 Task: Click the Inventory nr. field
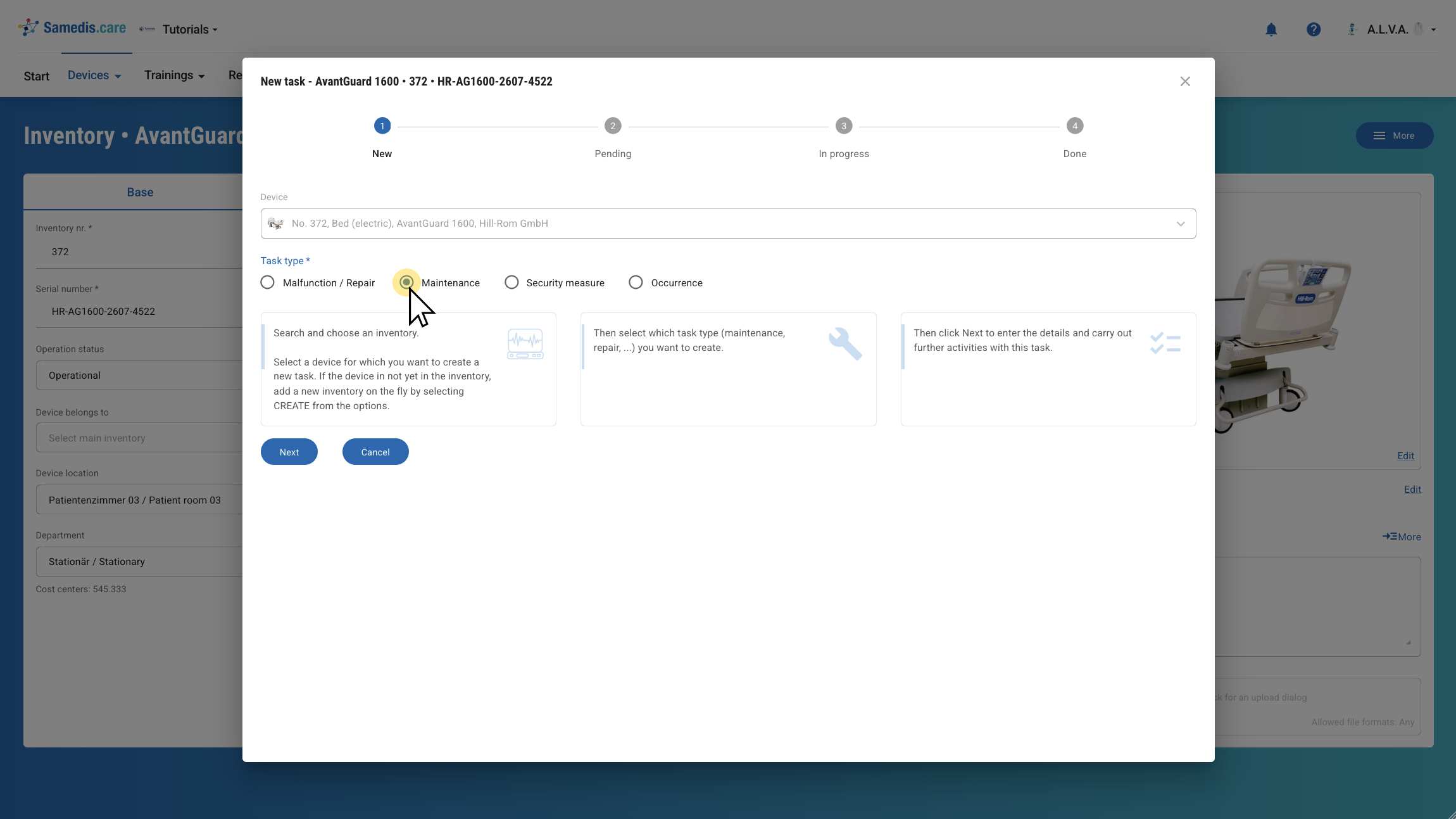coord(139,252)
